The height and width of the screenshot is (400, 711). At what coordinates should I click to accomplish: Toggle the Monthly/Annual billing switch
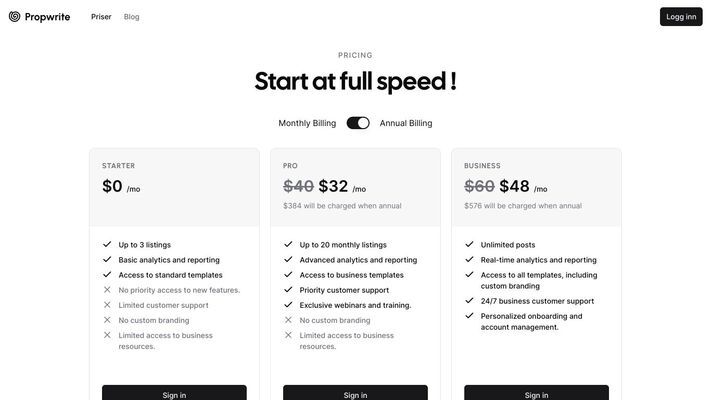click(x=358, y=123)
